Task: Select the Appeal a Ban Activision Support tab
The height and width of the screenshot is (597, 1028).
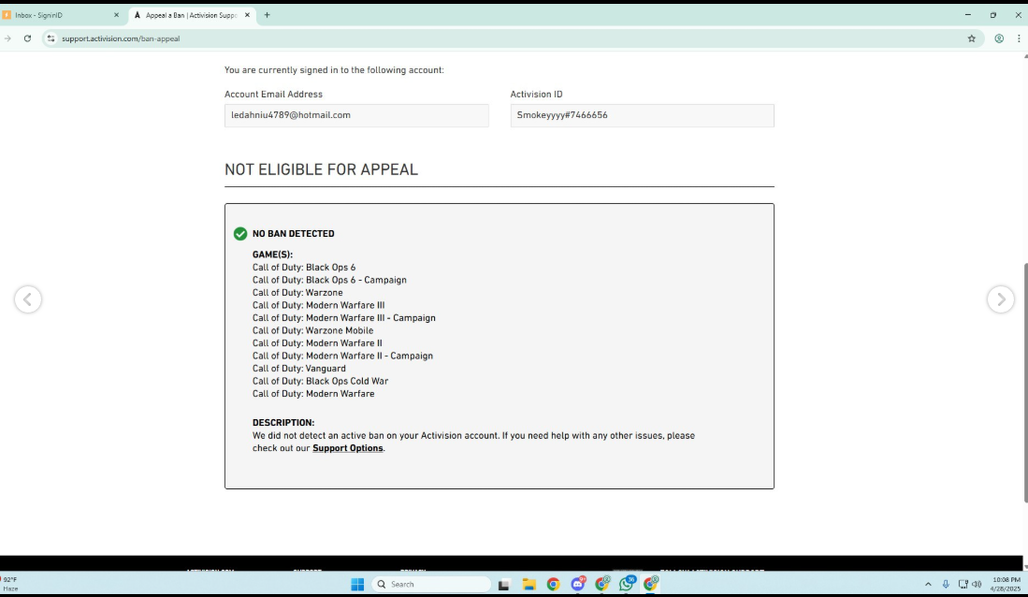Action: coord(193,15)
